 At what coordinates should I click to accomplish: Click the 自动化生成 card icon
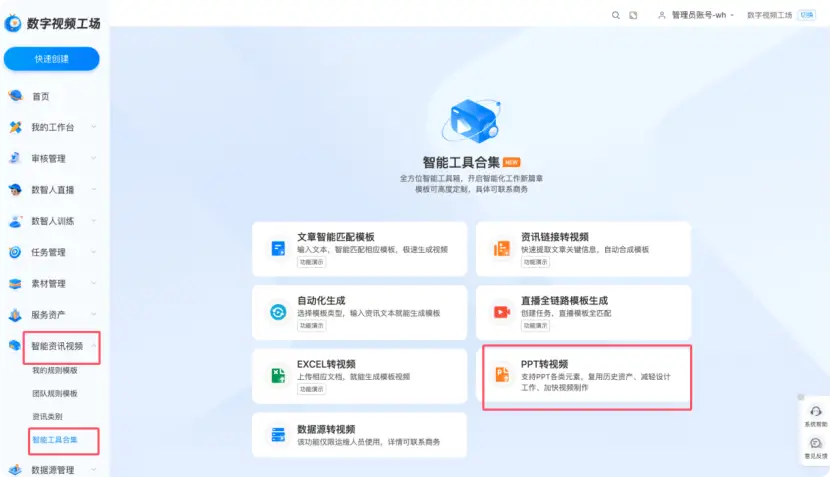[x=278, y=312]
